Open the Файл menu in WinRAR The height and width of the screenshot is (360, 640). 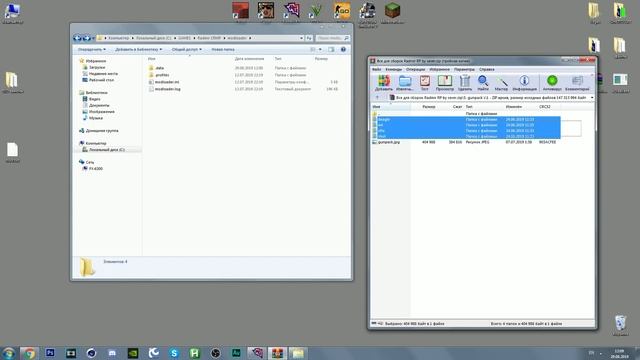pyautogui.click(x=376, y=69)
